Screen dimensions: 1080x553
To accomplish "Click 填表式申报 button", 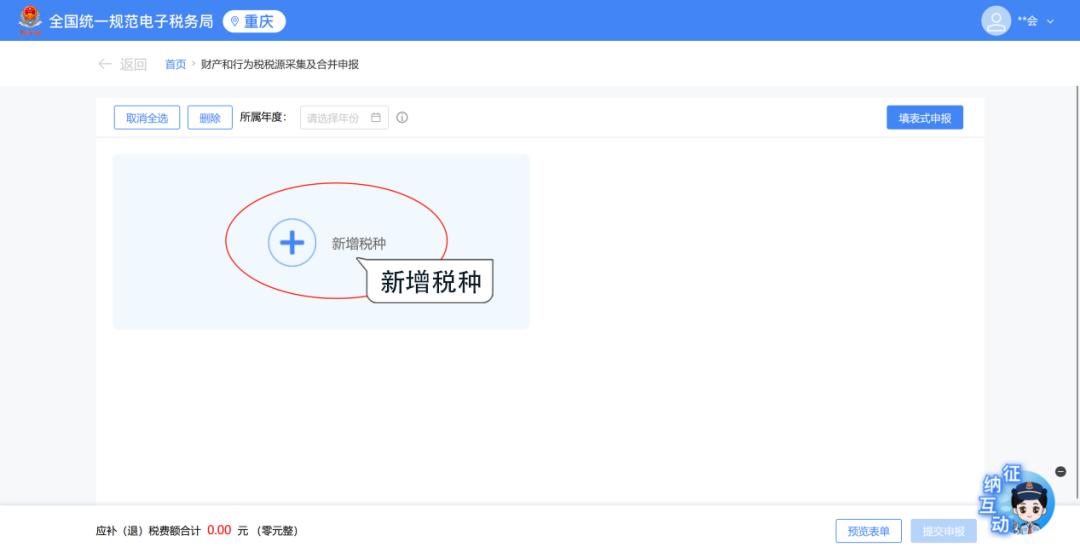I will (924, 118).
